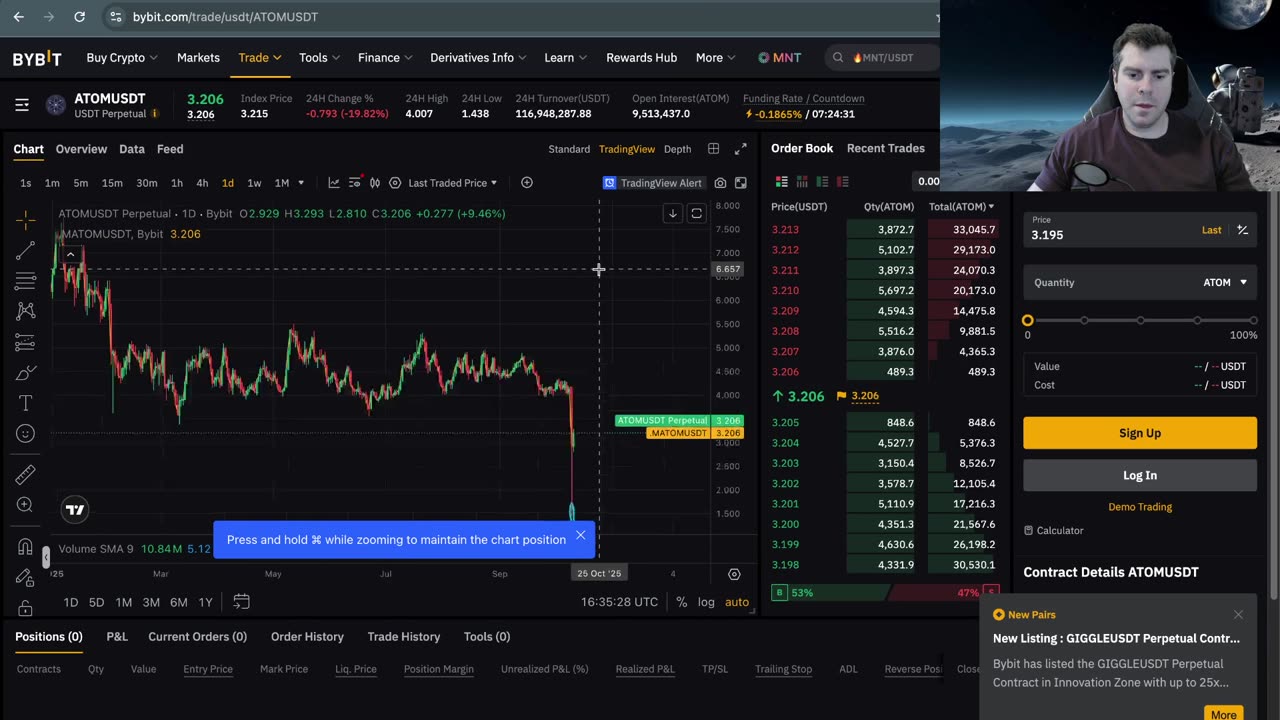Switch chart to Depth mode
The width and height of the screenshot is (1280, 720).
tap(677, 149)
